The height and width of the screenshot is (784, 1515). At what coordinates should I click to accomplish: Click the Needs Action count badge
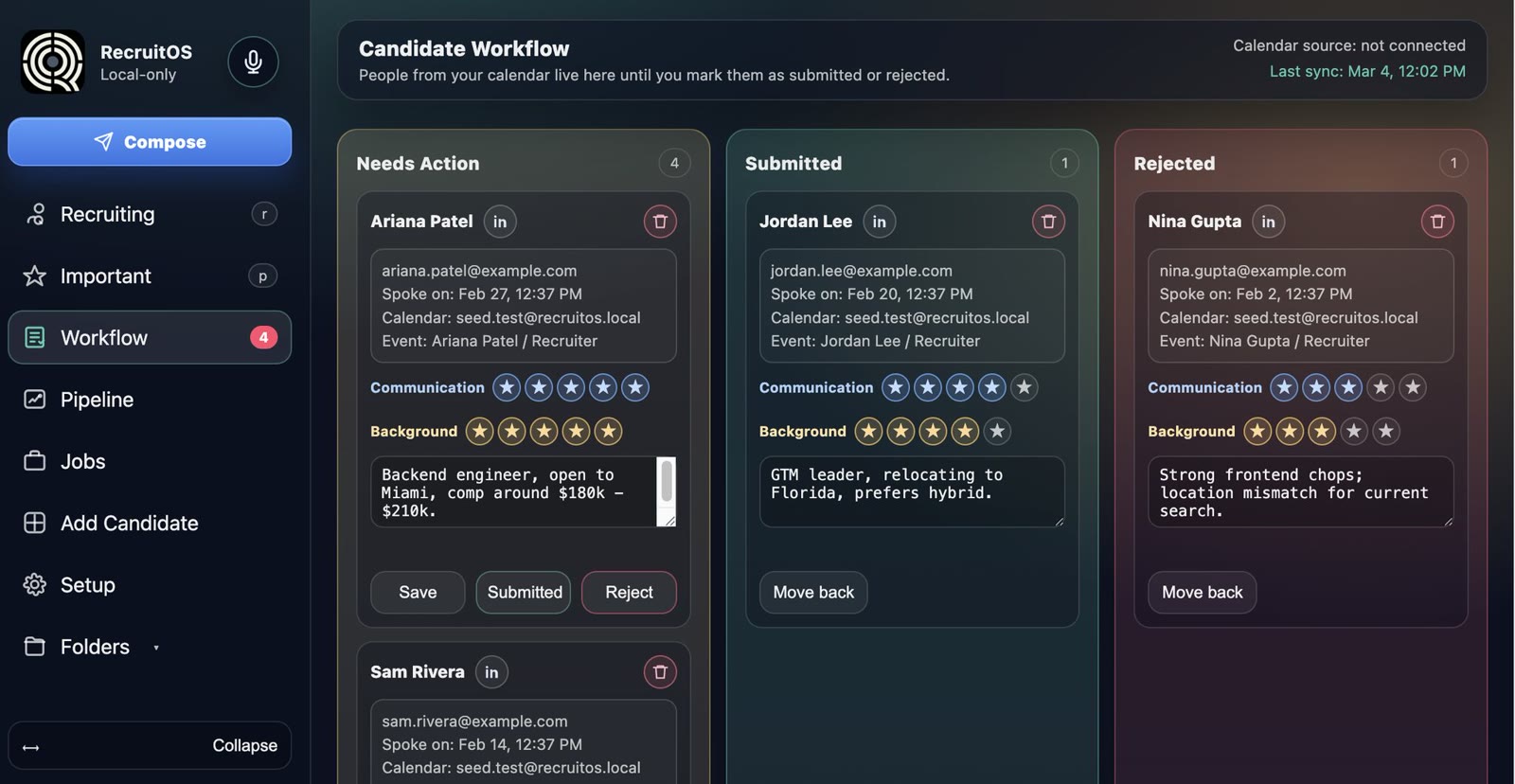tap(674, 163)
